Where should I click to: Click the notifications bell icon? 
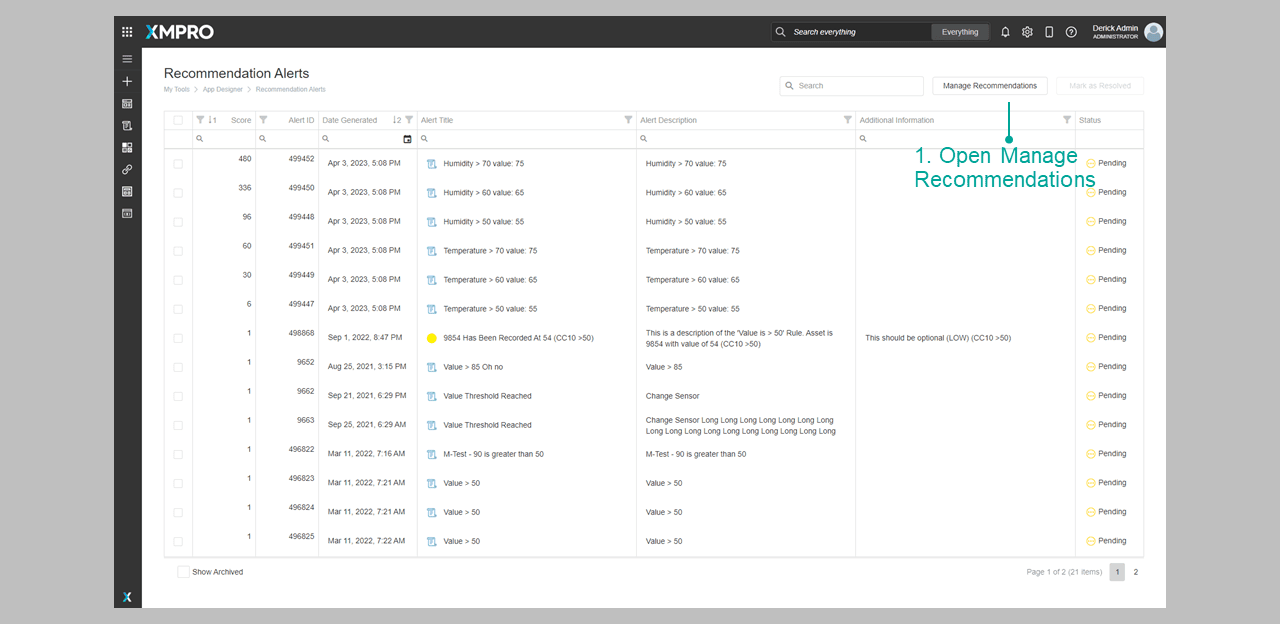click(x=1005, y=32)
